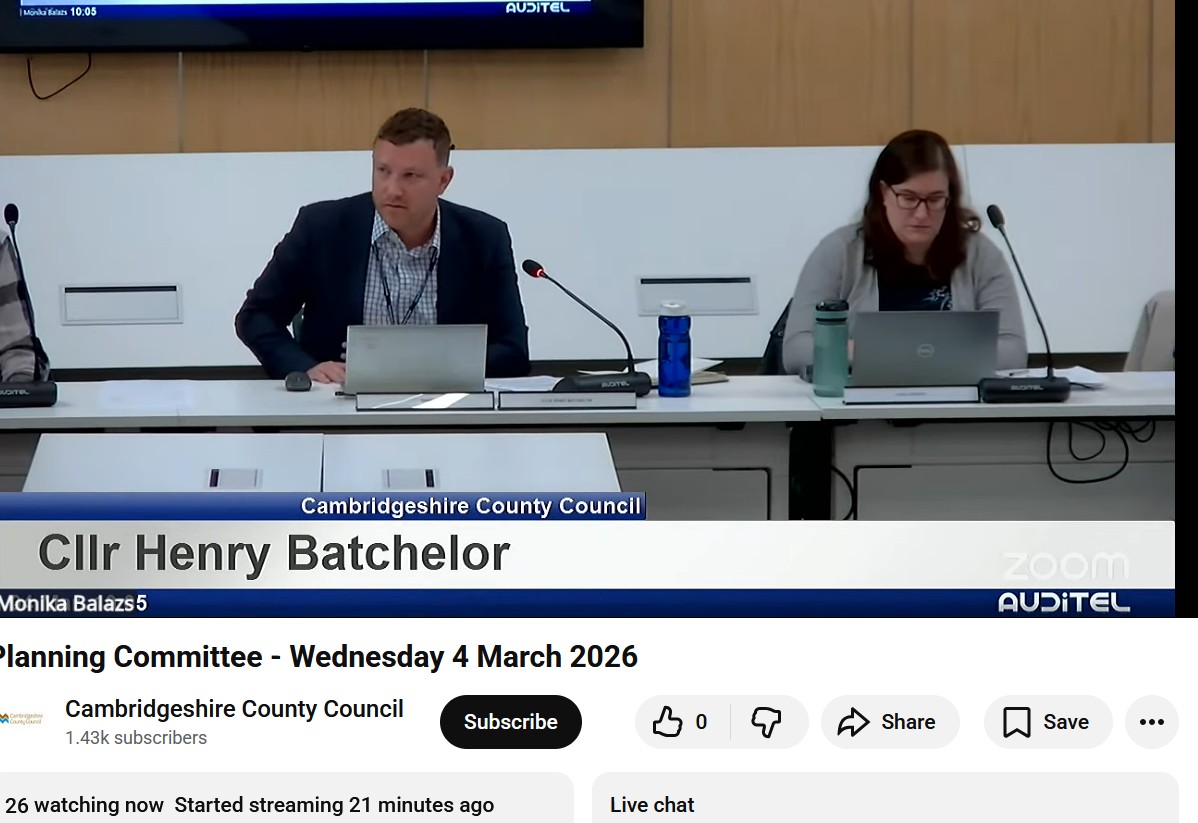
Task: Click the Live chat panel header
Action: point(652,805)
